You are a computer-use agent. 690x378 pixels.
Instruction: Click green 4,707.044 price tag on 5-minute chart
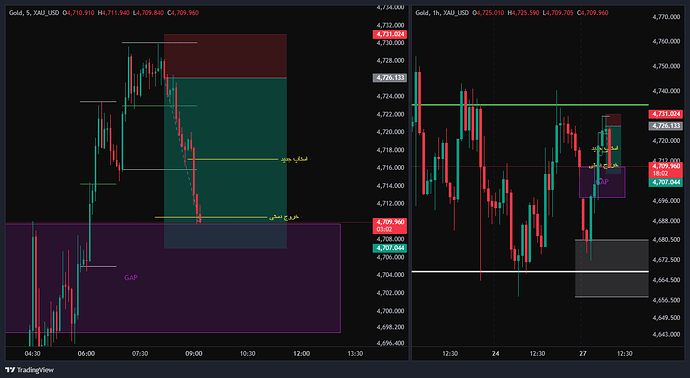click(x=389, y=248)
